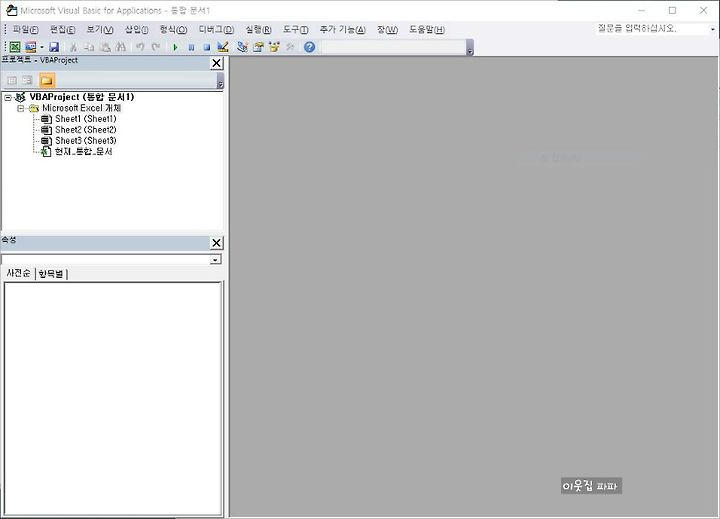Viewport: 720px width, 519px height.
Task: Click the View Code icon in project pane
Action: [x=12, y=80]
